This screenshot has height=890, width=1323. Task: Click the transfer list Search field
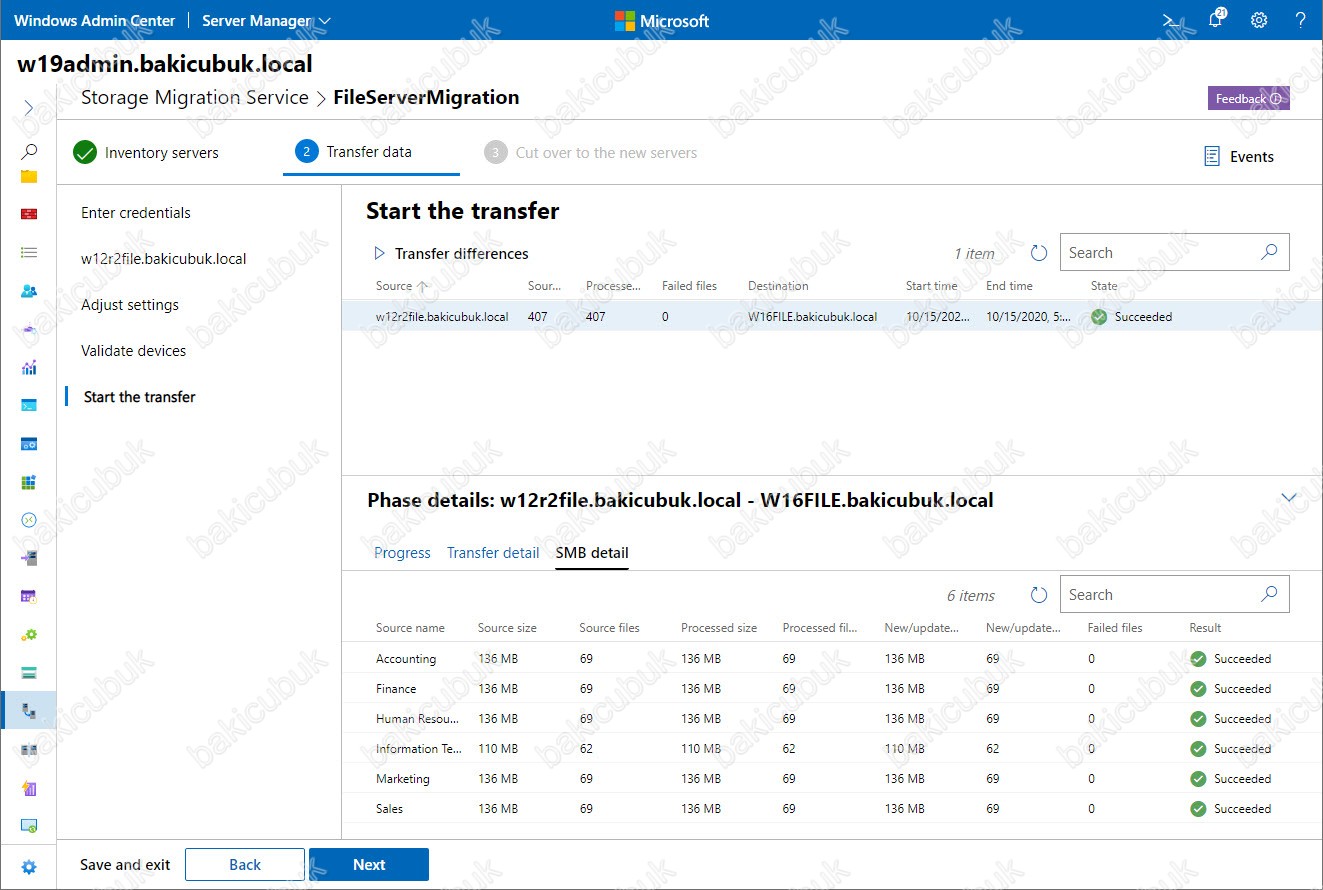1175,252
